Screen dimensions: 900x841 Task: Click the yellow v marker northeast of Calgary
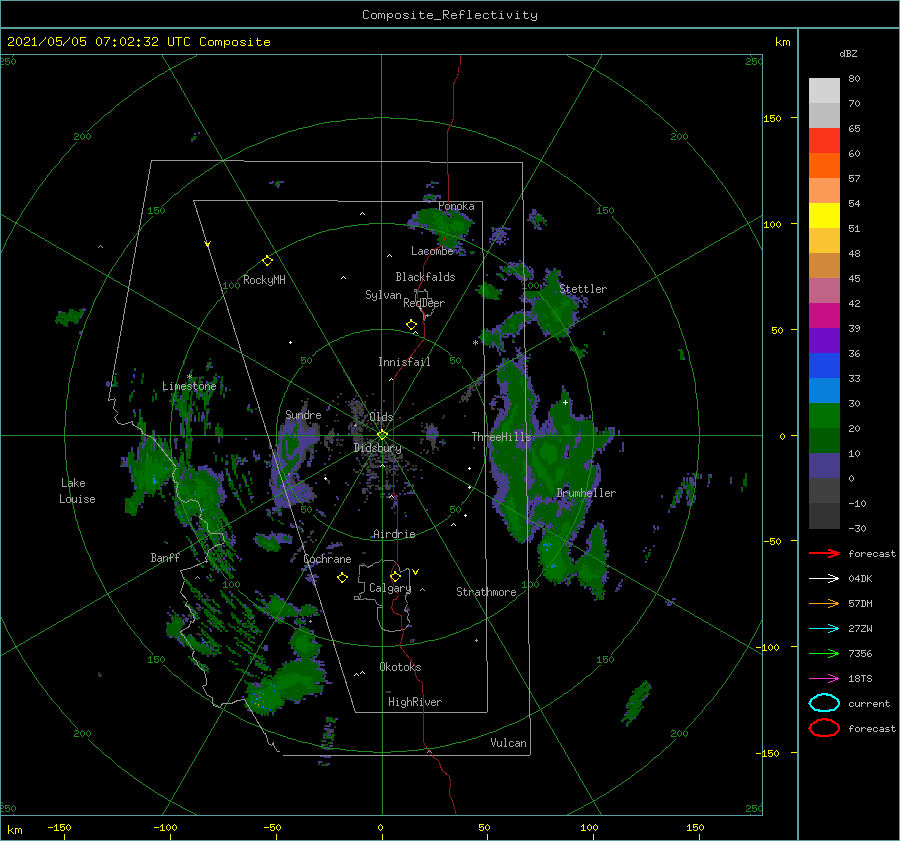(415, 572)
